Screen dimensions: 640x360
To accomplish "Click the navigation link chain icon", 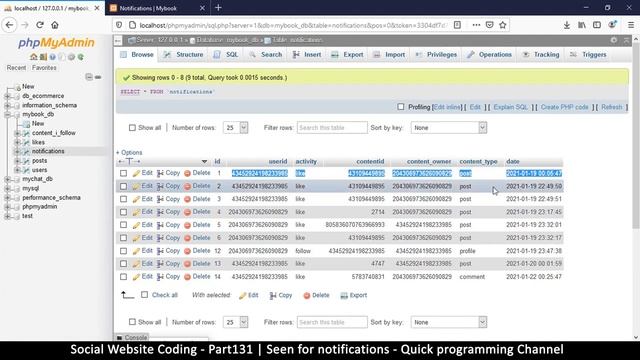I will 98,77.
